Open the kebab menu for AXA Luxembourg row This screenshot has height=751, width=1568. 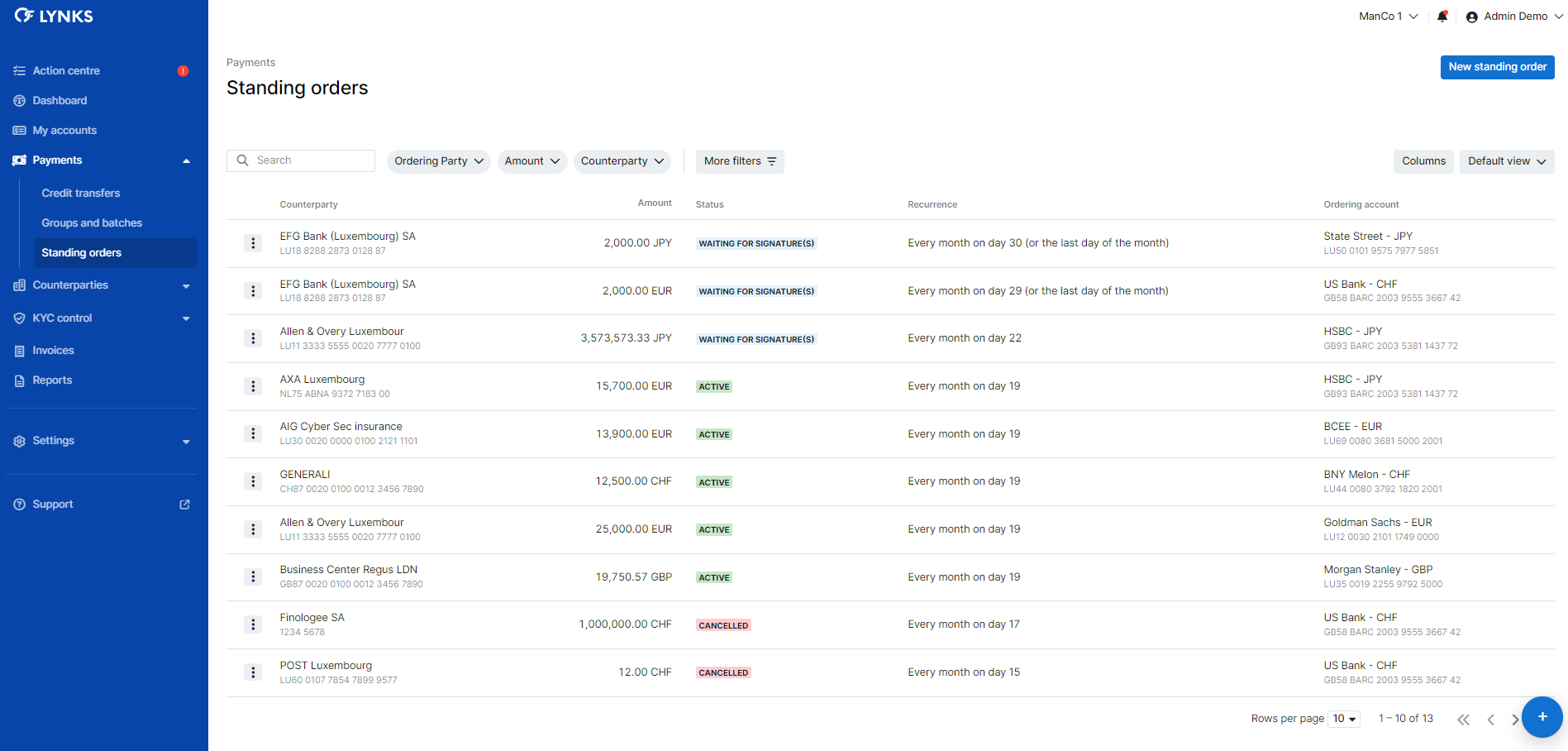click(x=253, y=386)
